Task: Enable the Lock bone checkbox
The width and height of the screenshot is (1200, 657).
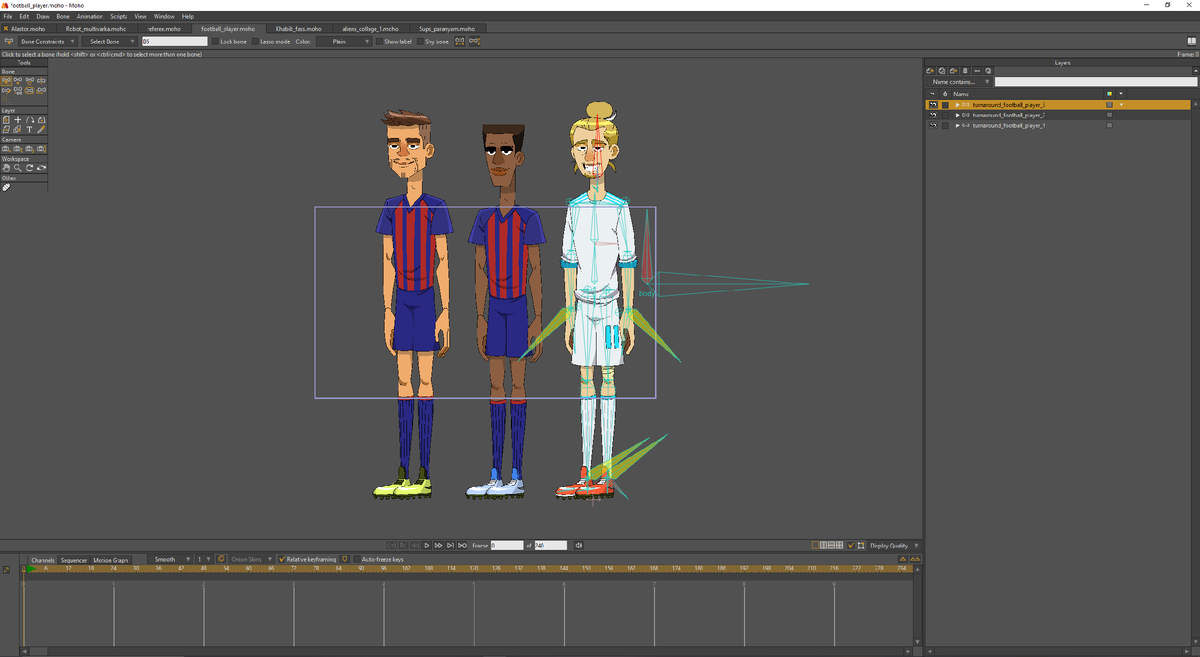Action: tap(215, 42)
